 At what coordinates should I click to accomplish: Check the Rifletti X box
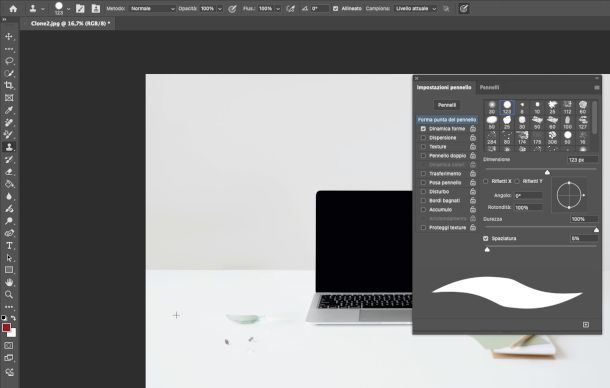486,181
